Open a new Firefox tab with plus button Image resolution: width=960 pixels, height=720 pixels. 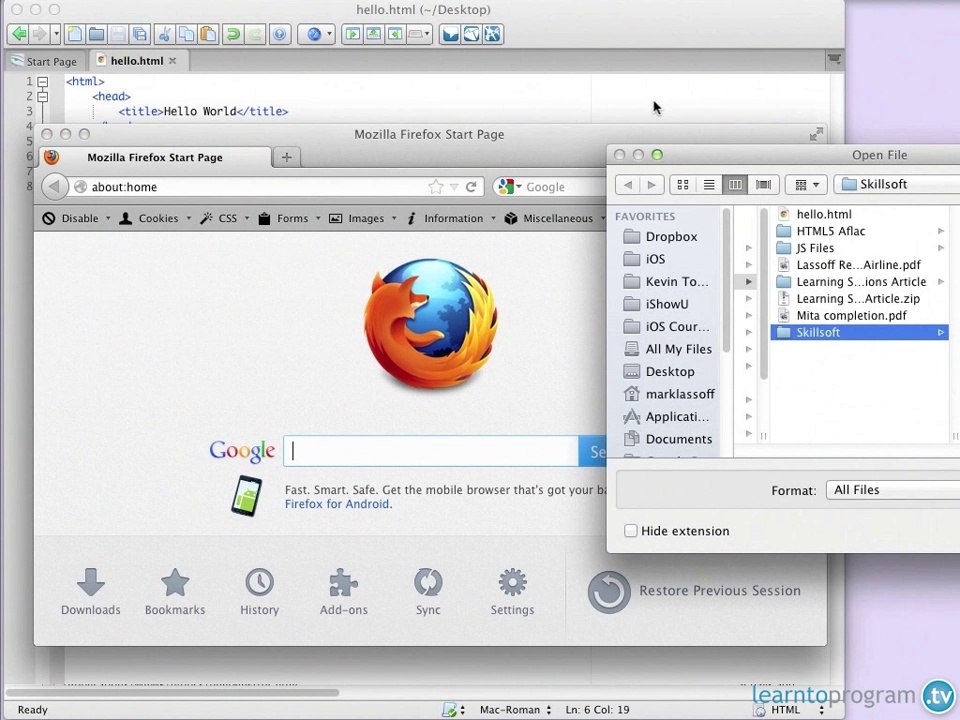[287, 157]
